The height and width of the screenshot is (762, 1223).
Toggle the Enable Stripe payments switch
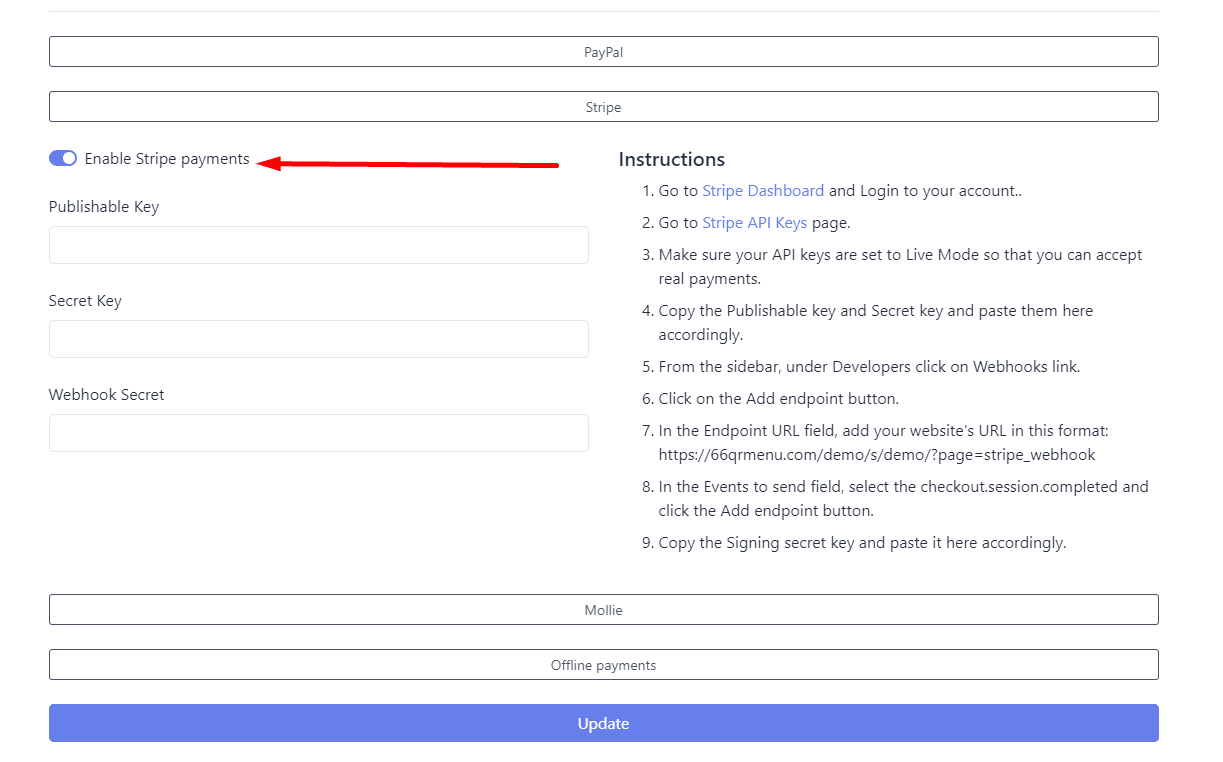pos(63,159)
